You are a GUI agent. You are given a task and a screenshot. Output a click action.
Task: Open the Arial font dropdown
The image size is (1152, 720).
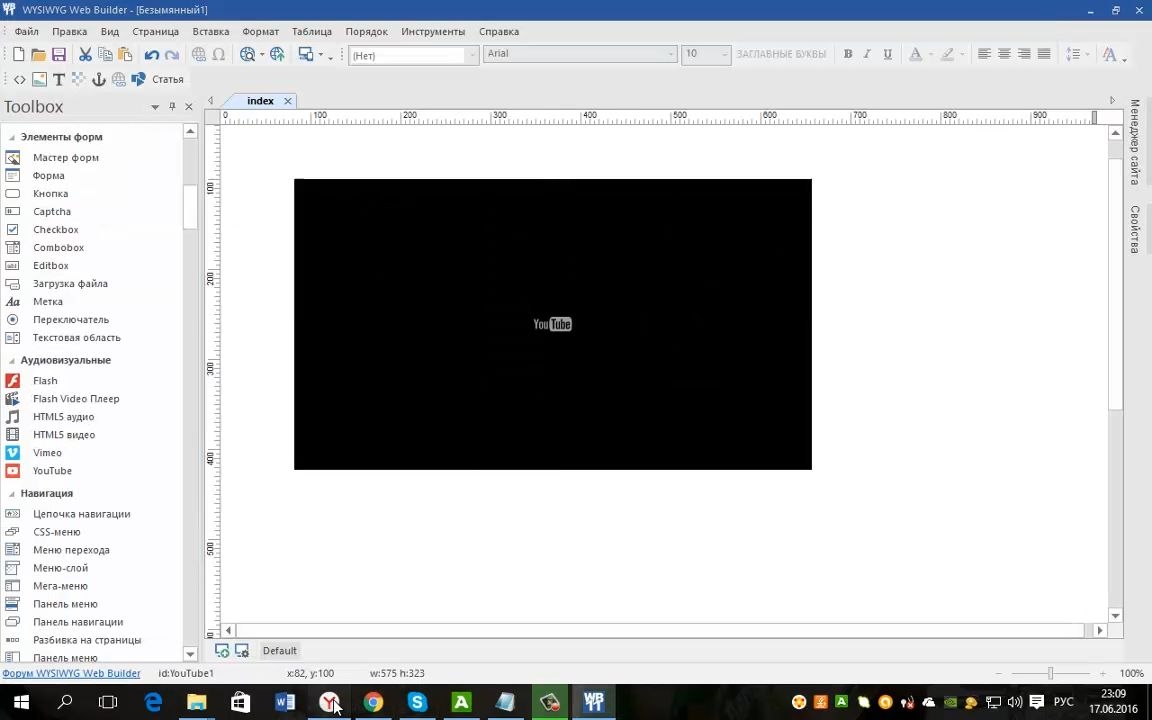[580, 54]
